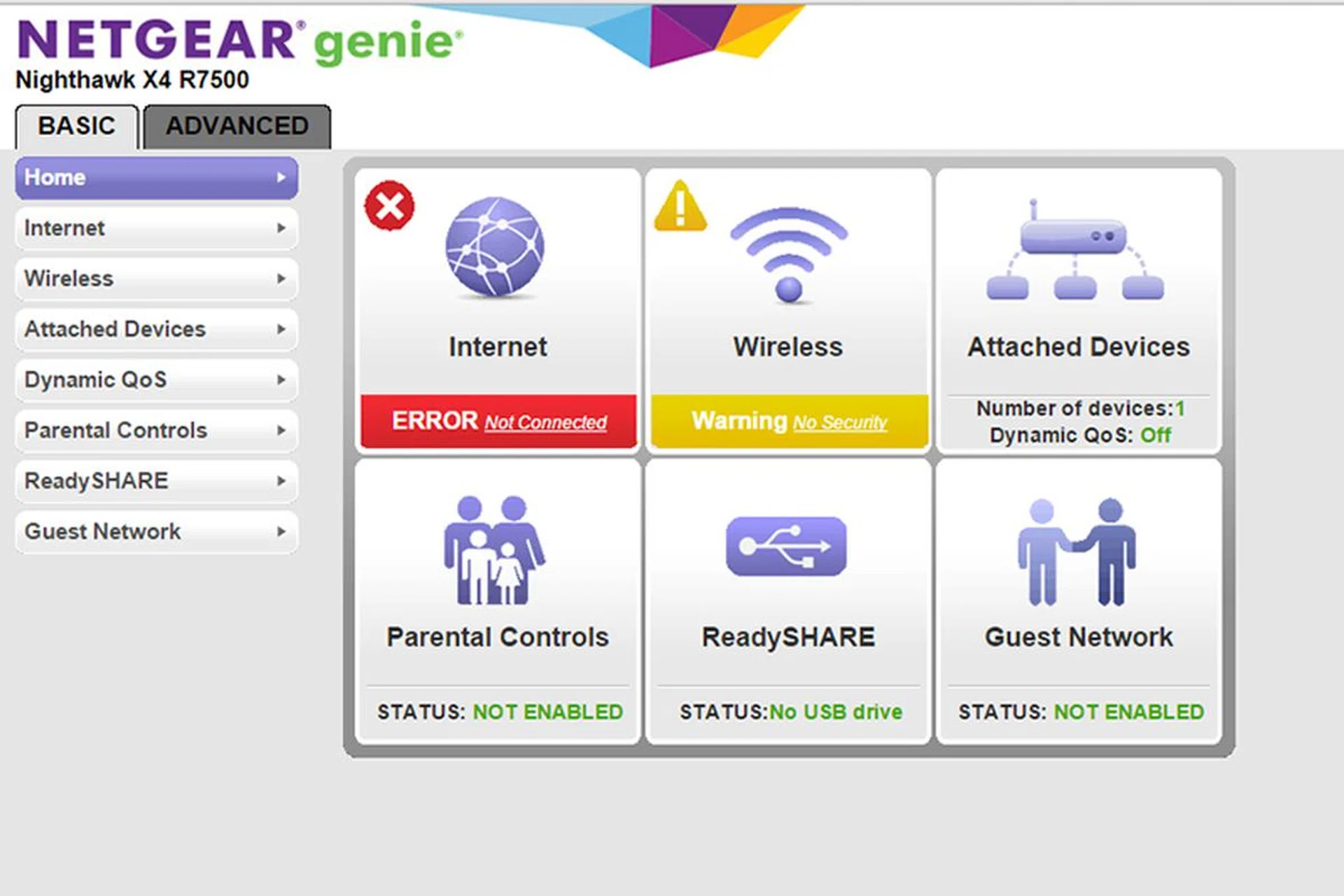Expand the Internet sidebar menu arrow
Image resolution: width=1344 pixels, height=896 pixels.
281,228
